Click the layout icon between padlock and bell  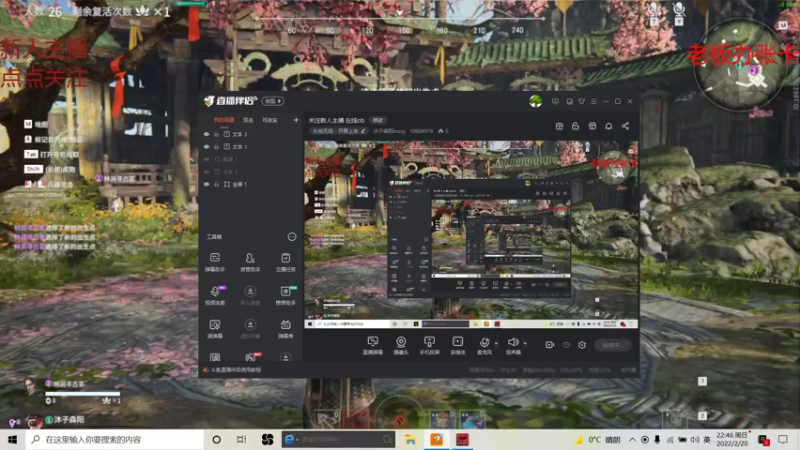(592, 126)
